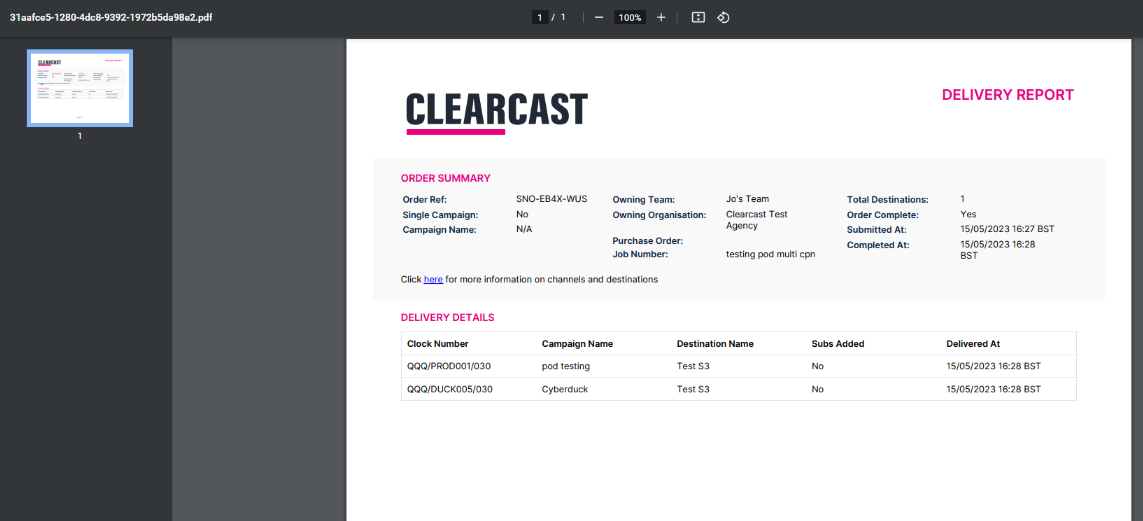Image resolution: width=1143 pixels, height=521 pixels.
Task: Click the Order Complete label
Action: click(x=883, y=215)
